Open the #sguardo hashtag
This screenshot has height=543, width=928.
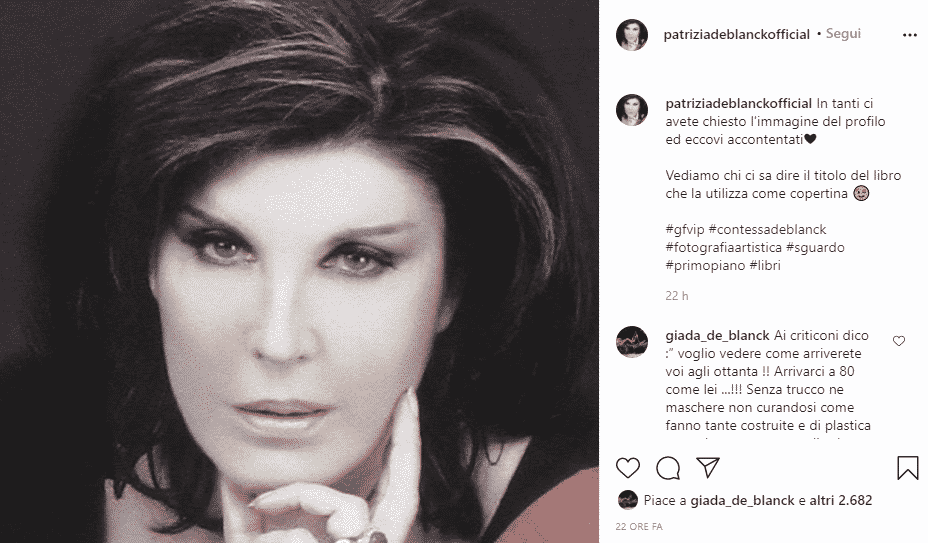[x=815, y=248]
